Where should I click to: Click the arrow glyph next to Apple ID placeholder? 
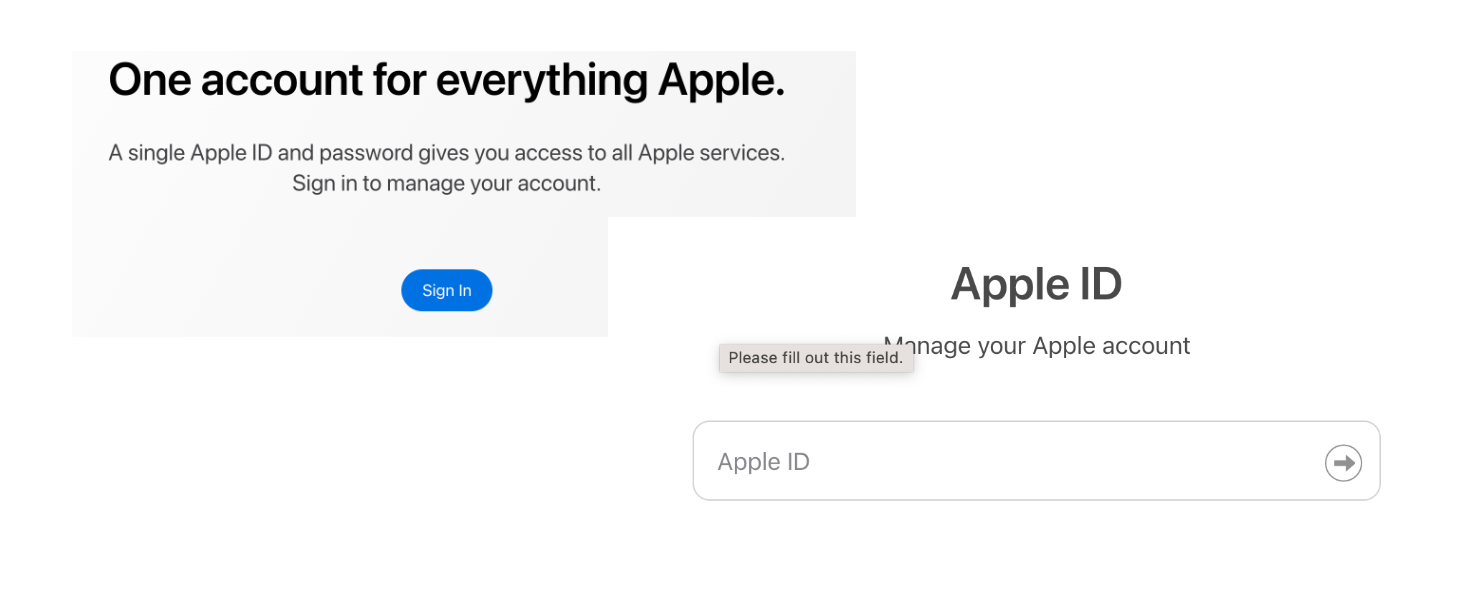(x=1343, y=461)
